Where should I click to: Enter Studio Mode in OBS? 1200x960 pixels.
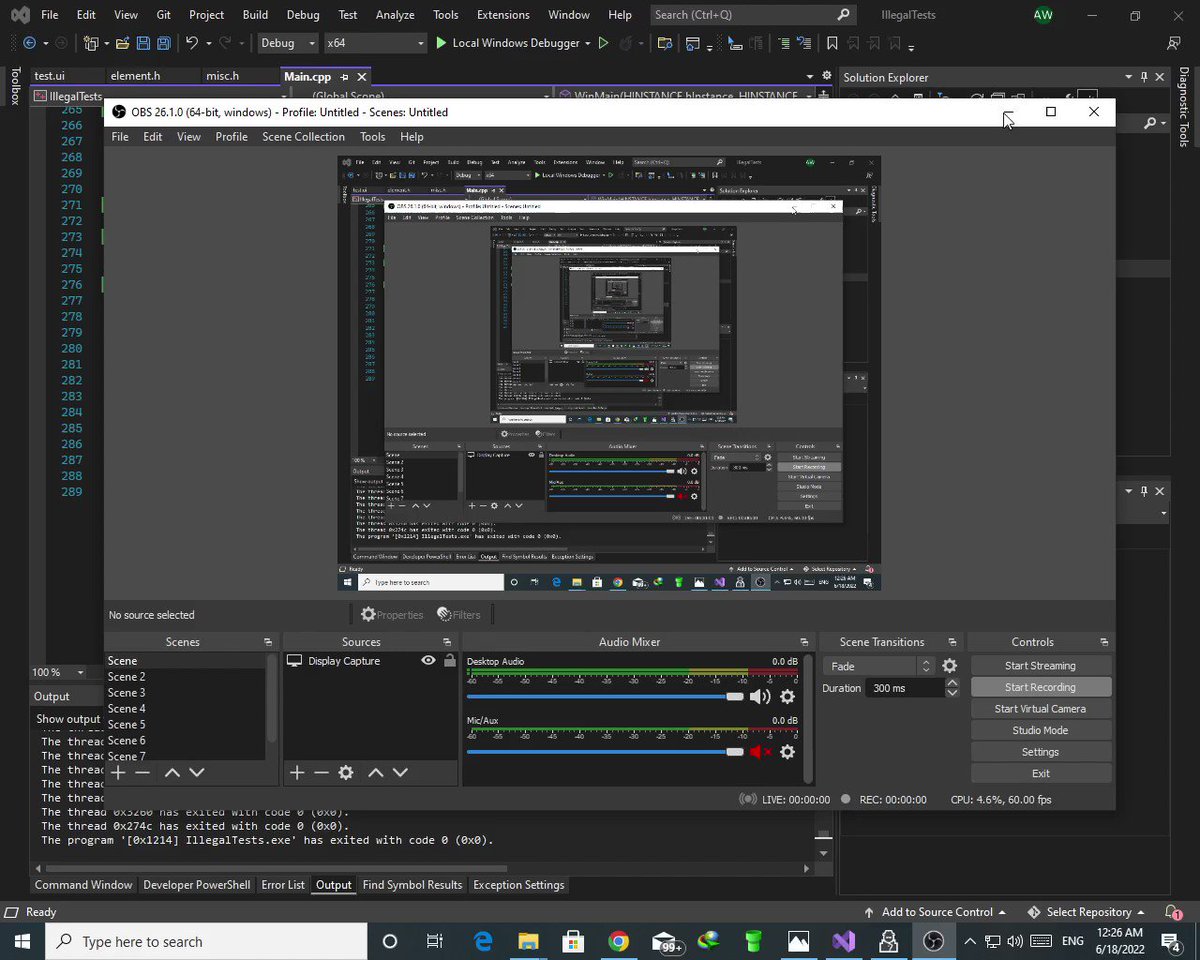point(1040,730)
